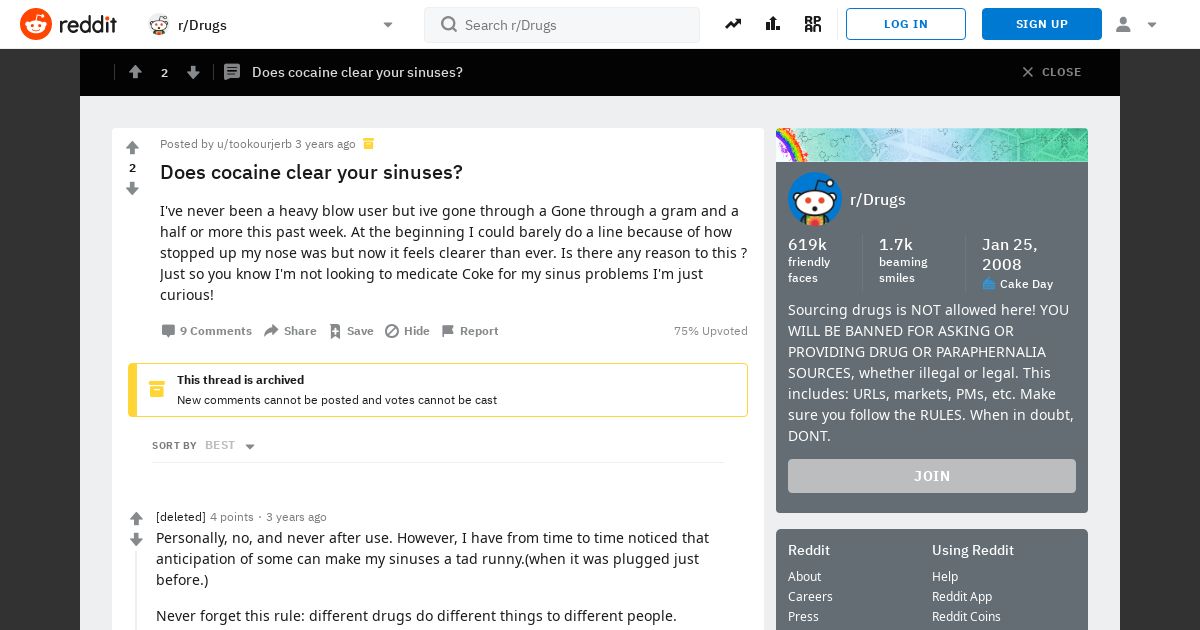Open the Sort By Best dropdown
Image resolution: width=1200 pixels, height=630 pixels.
coord(230,446)
